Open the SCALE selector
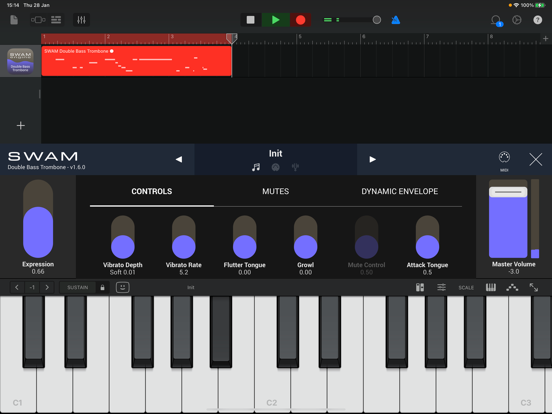Screen dimensions: 552x414 [x=466, y=288]
